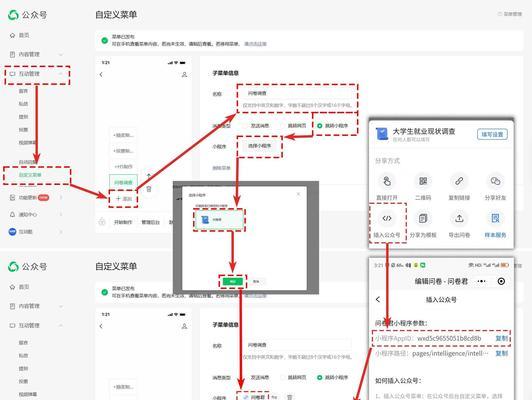
Task: Click the 大学生就业现状调查 title
Action: tap(424, 131)
